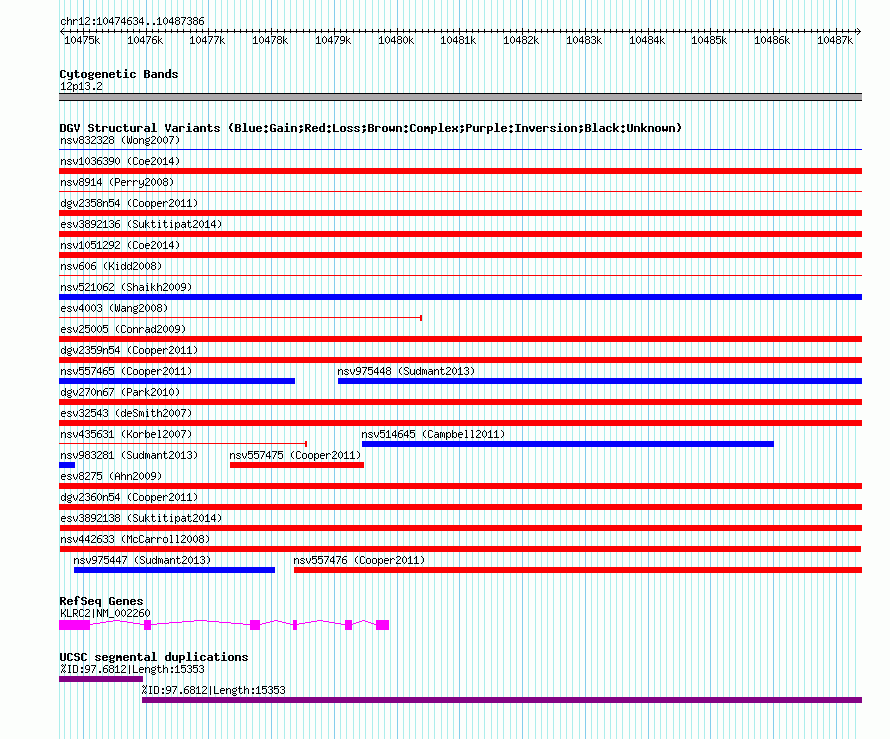Click the 10487k ruler position
The width and height of the screenshot is (890, 739).
834,40
